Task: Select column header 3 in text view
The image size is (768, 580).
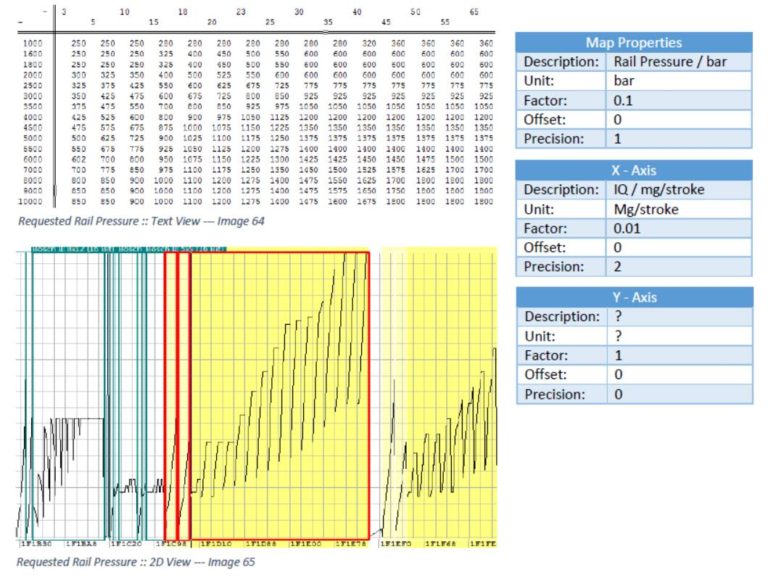Action: (x=64, y=12)
